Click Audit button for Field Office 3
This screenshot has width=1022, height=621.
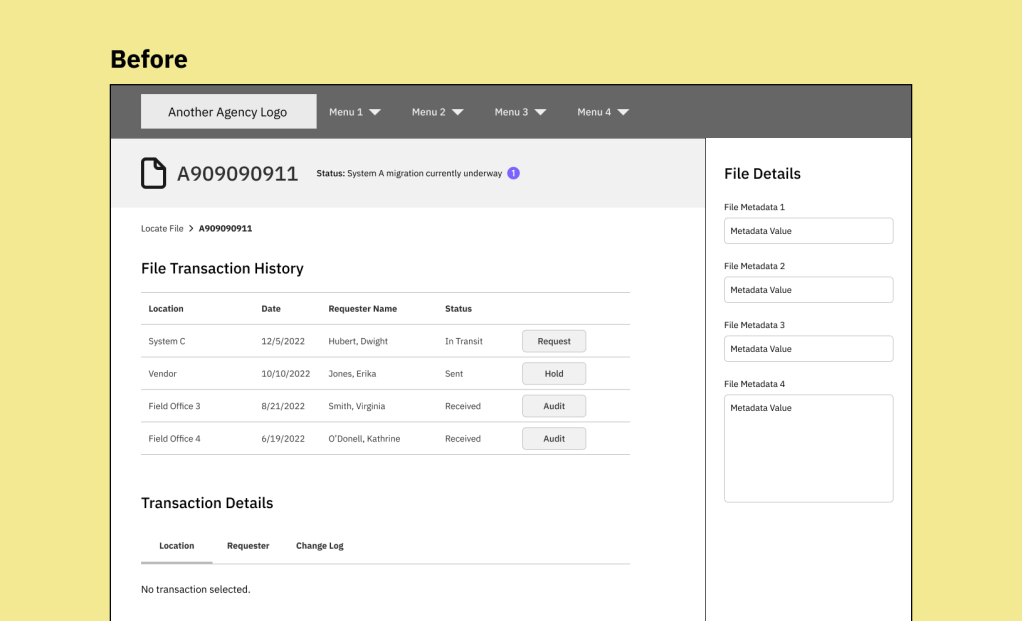click(554, 406)
